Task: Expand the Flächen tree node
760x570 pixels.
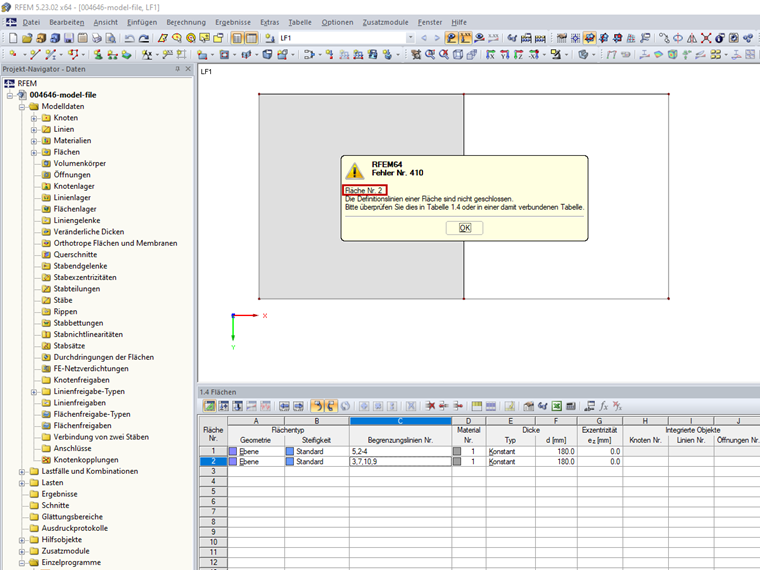Action: coord(34,152)
